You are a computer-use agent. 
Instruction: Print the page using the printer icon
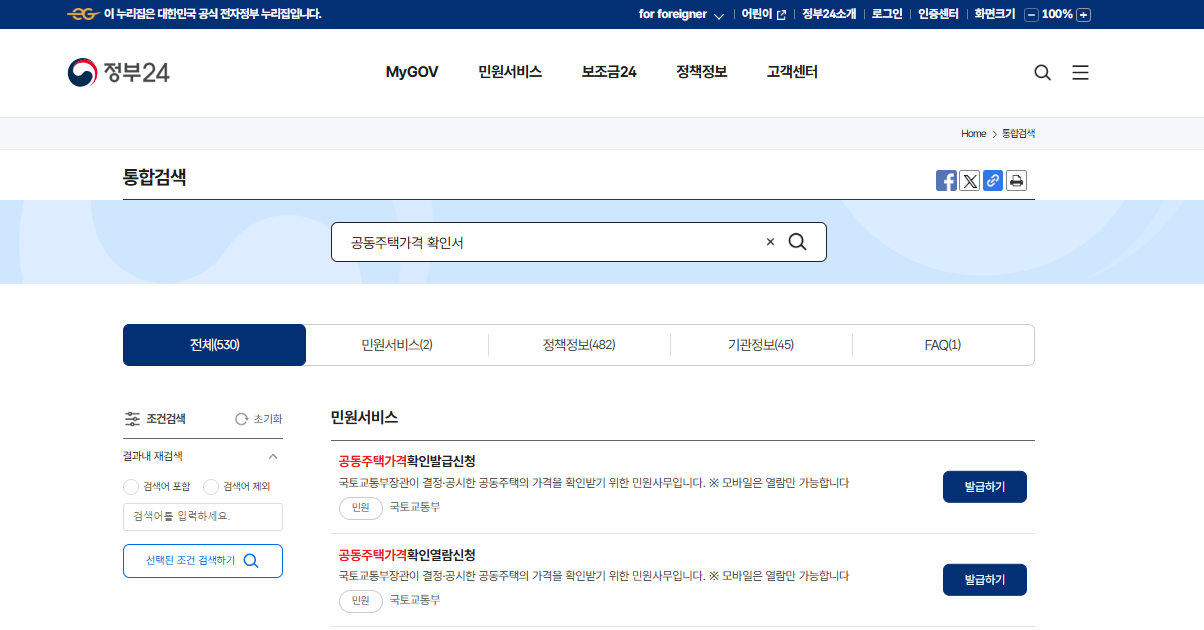(x=1016, y=180)
